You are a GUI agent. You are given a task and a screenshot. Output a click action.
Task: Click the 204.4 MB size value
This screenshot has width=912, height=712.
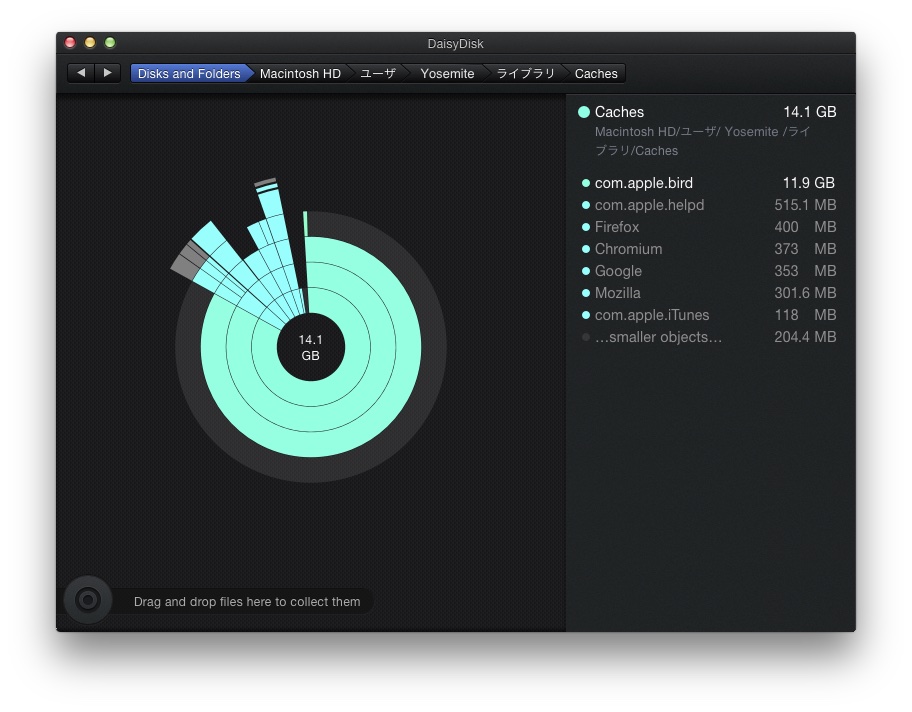pyautogui.click(x=805, y=337)
